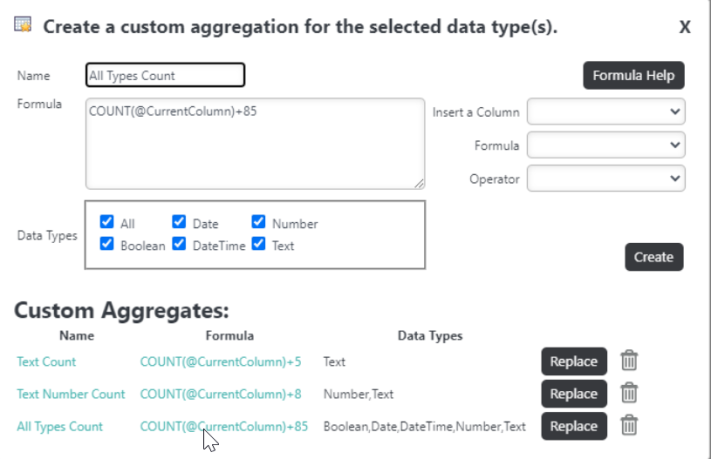
Task: Remove All Types Count using trash icon
Action: point(629,426)
